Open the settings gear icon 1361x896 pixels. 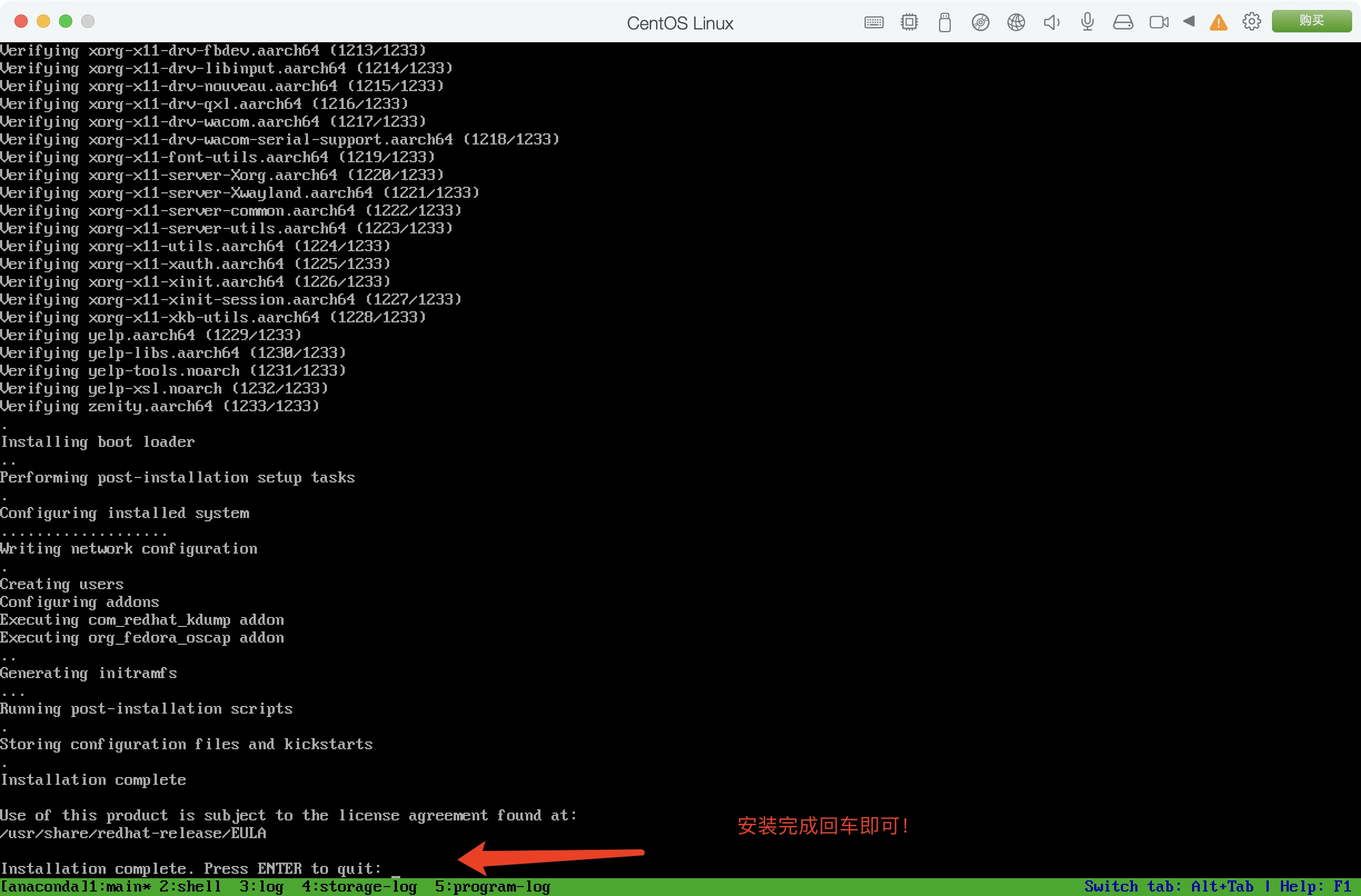pyautogui.click(x=1251, y=22)
